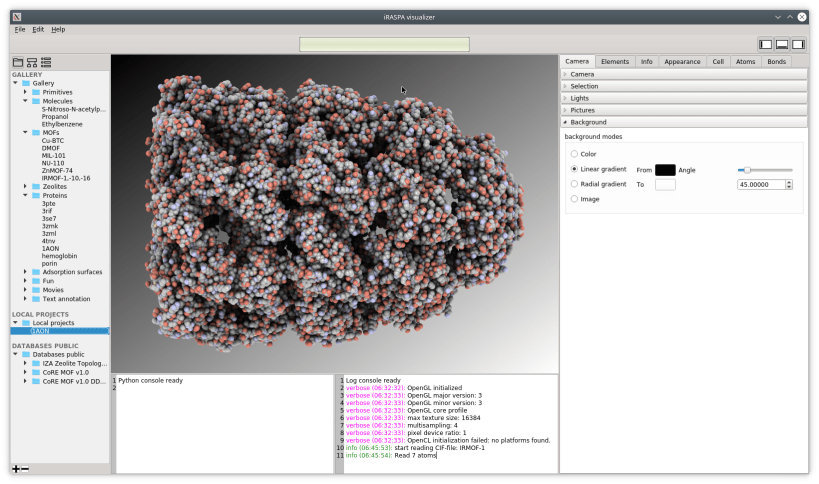Viewport: 819px width, 484px height.
Task: Expand the Text annotation folder
Action: [x=25, y=299]
